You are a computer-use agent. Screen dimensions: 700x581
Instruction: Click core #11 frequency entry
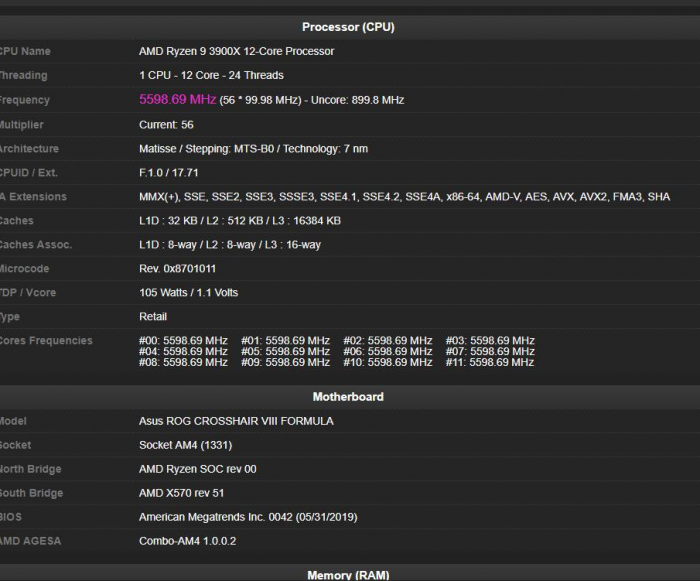(x=490, y=363)
